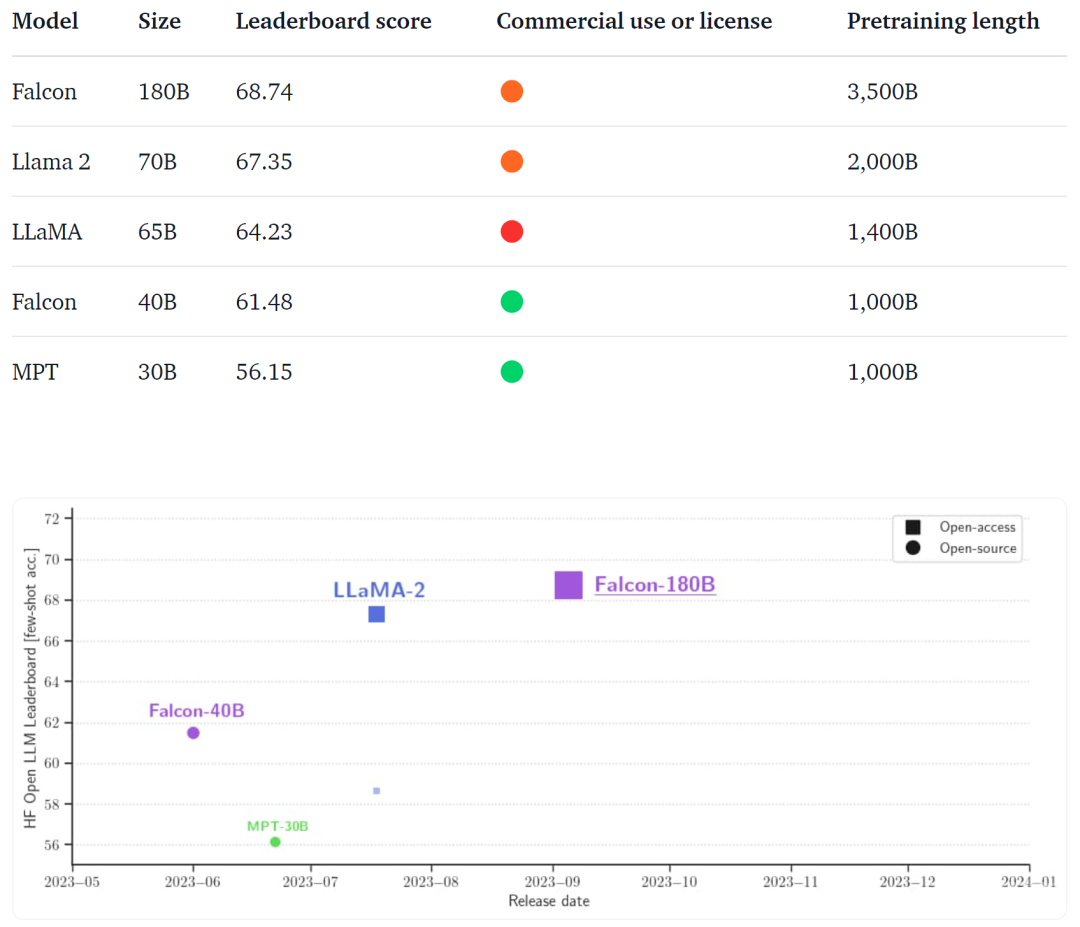Click the LLaMA-2 chart label
Viewport: 1080px width, 927px height.
[x=379, y=590]
